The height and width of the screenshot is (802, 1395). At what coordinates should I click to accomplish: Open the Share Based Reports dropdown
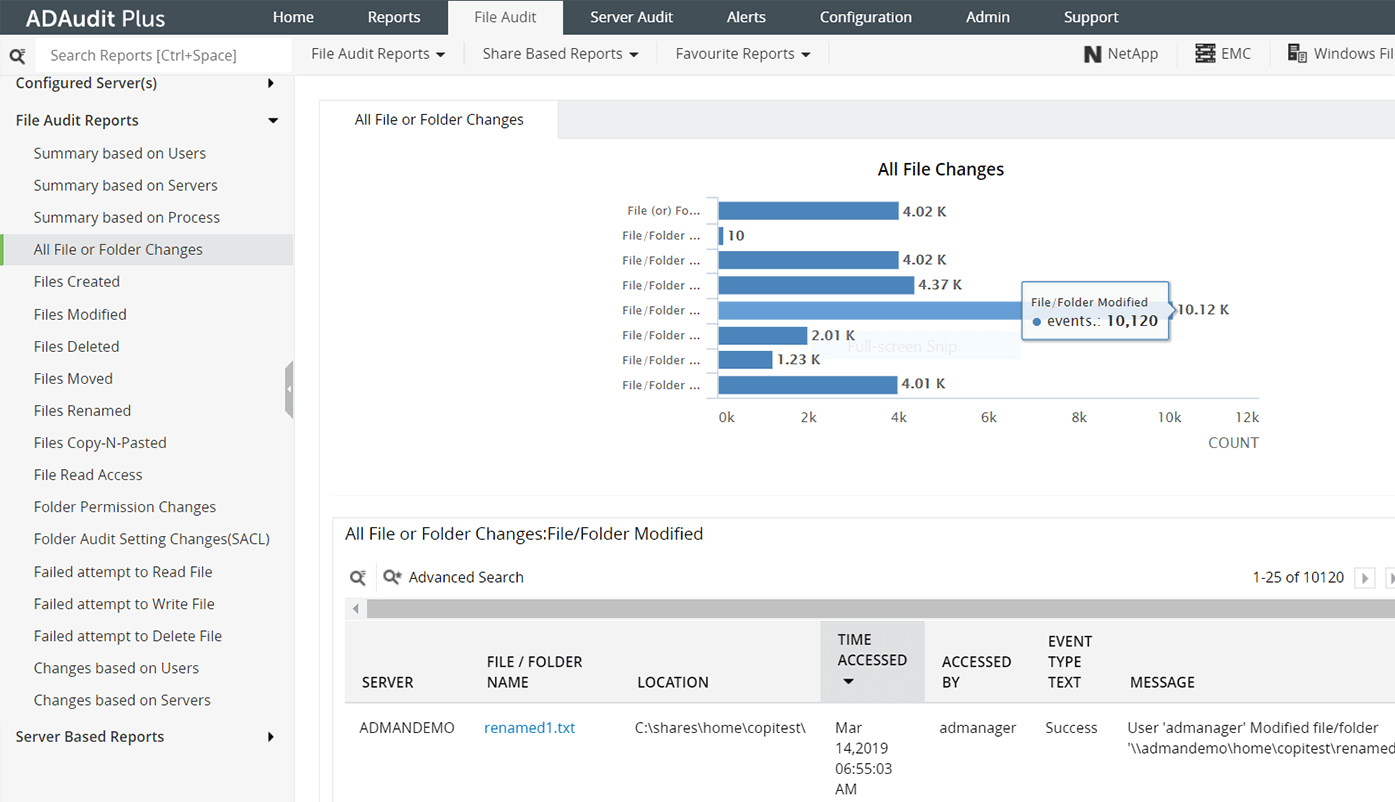(560, 54)
